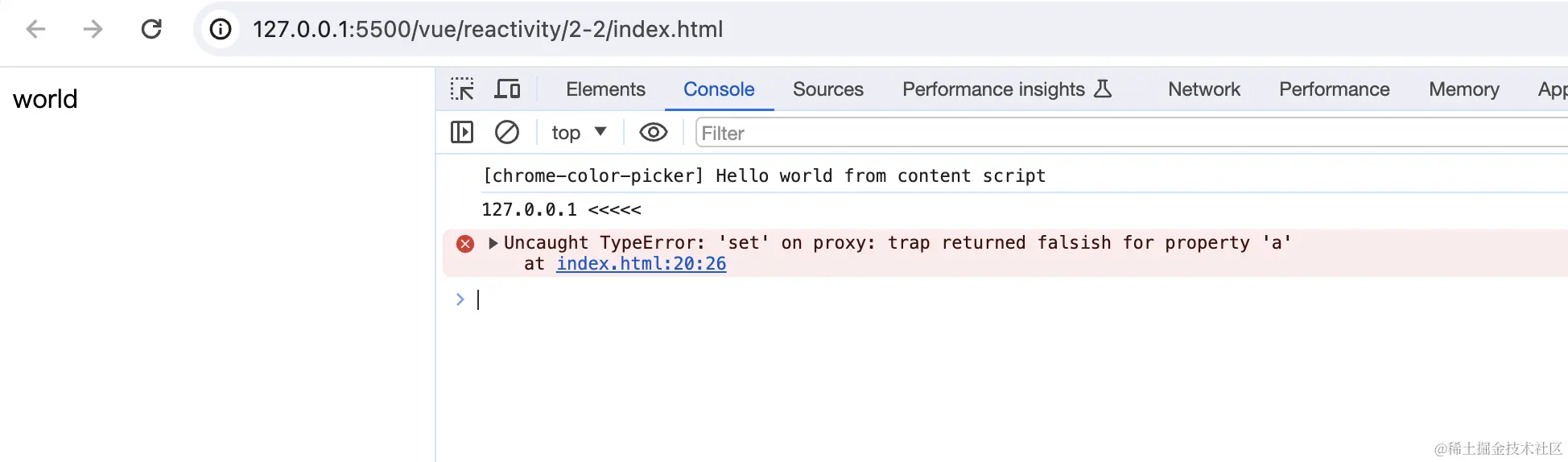
Task: Follow the index.html:20:26 link
Action: pyautogui.click(x=641, y=264)
